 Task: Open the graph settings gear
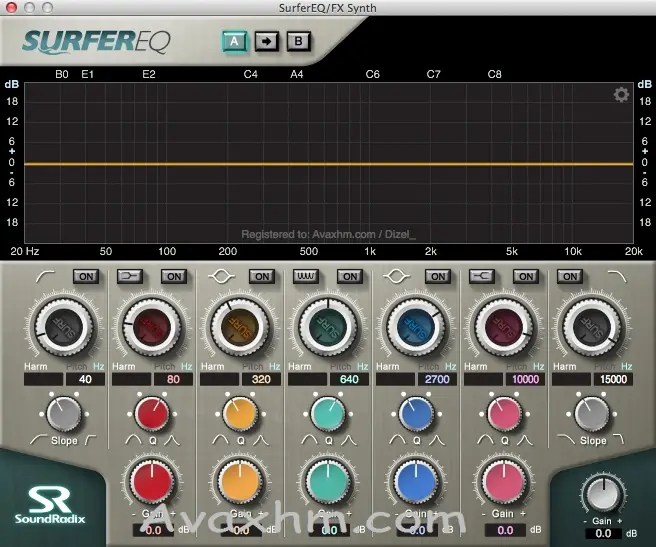coord(621,95)
